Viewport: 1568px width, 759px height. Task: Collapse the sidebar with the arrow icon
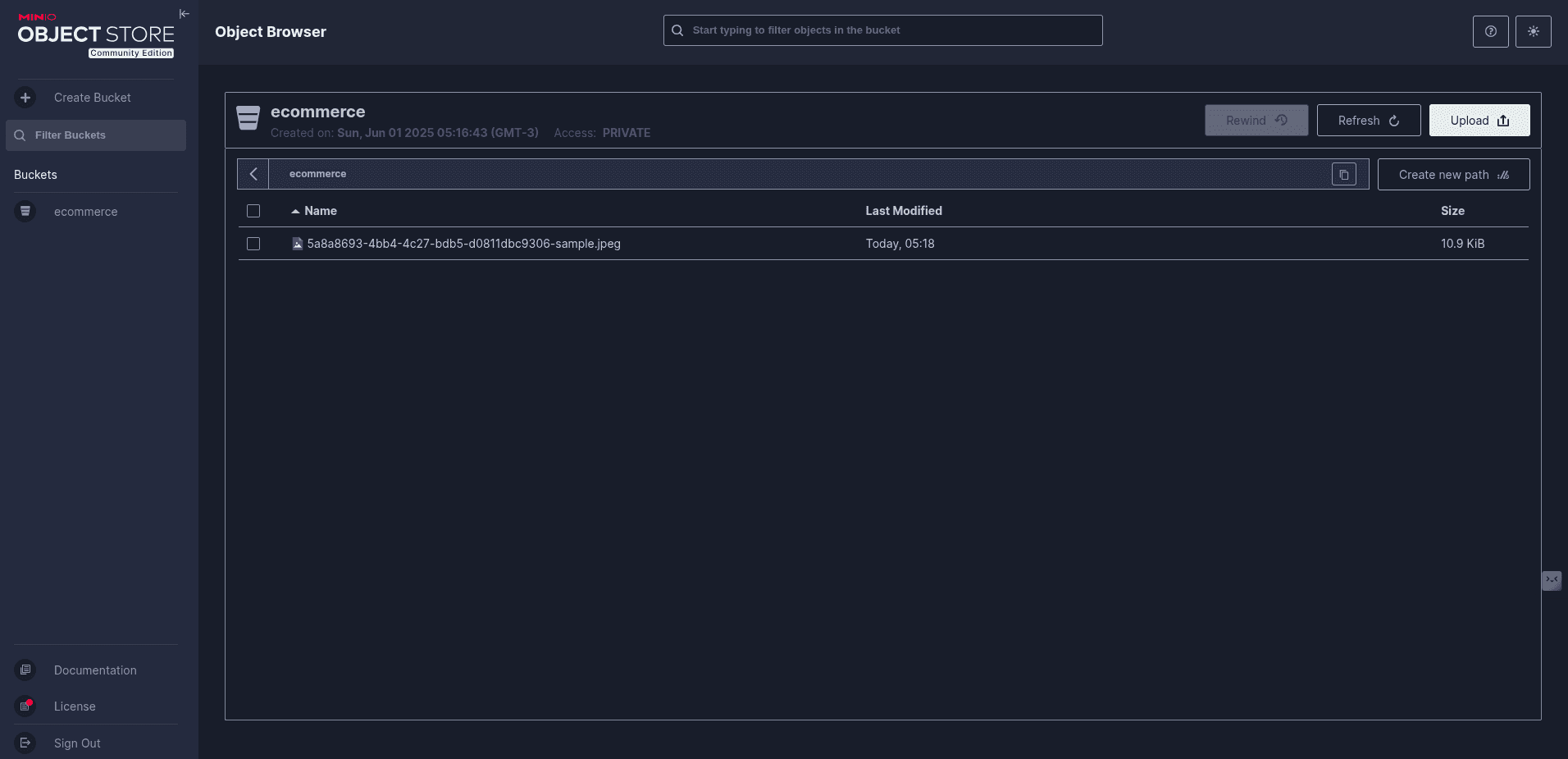pyautogui.click(x=184, y=14)
